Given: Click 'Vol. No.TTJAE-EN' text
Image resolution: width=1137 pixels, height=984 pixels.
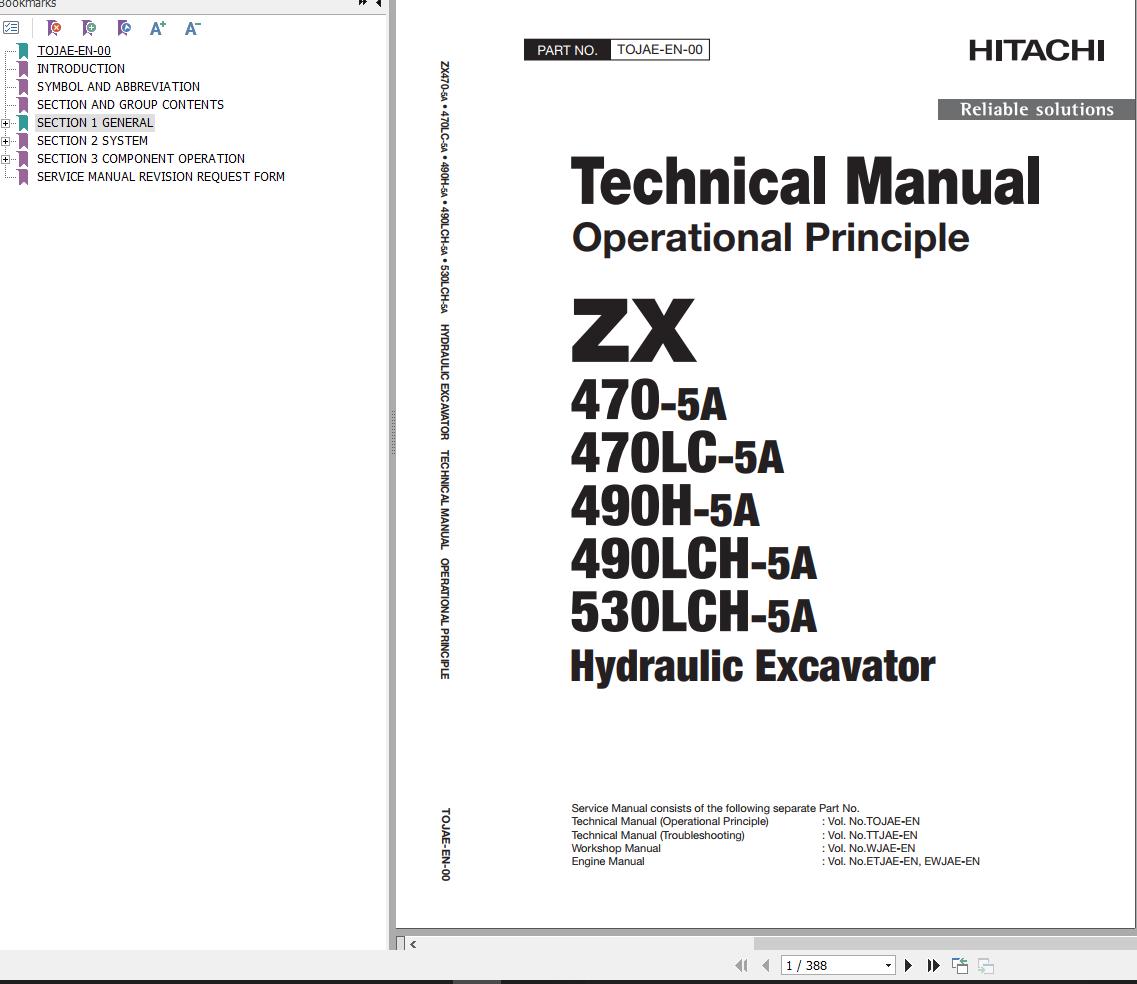Looking at the screenshot, I should tap(872, 835).
